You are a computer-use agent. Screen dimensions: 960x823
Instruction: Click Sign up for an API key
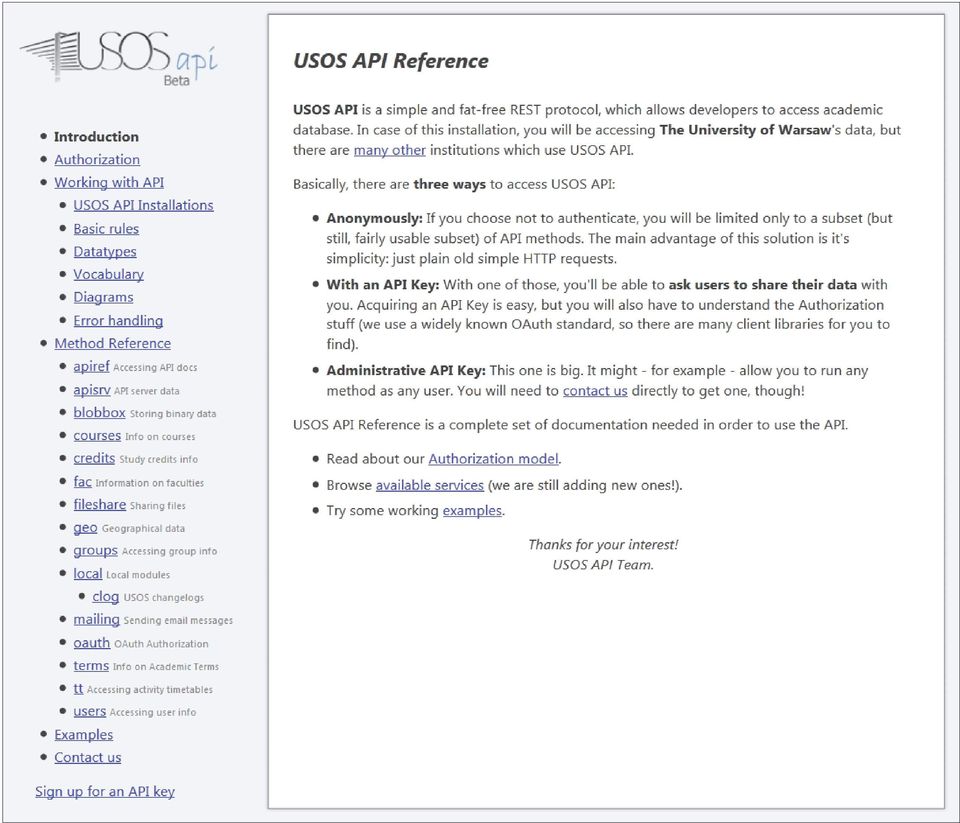click(x=105, y=792)
